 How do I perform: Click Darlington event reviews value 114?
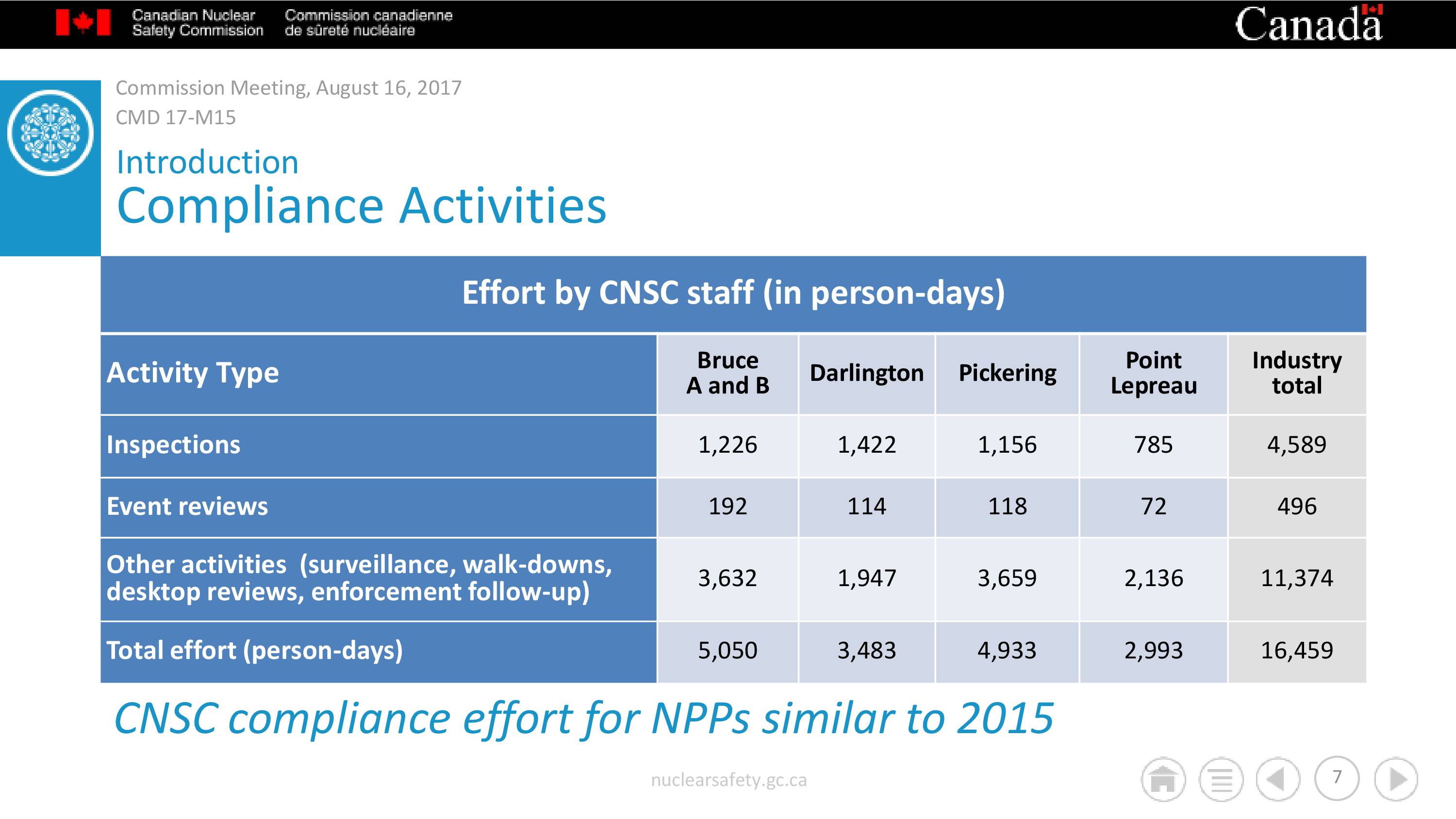coord(866,507)
